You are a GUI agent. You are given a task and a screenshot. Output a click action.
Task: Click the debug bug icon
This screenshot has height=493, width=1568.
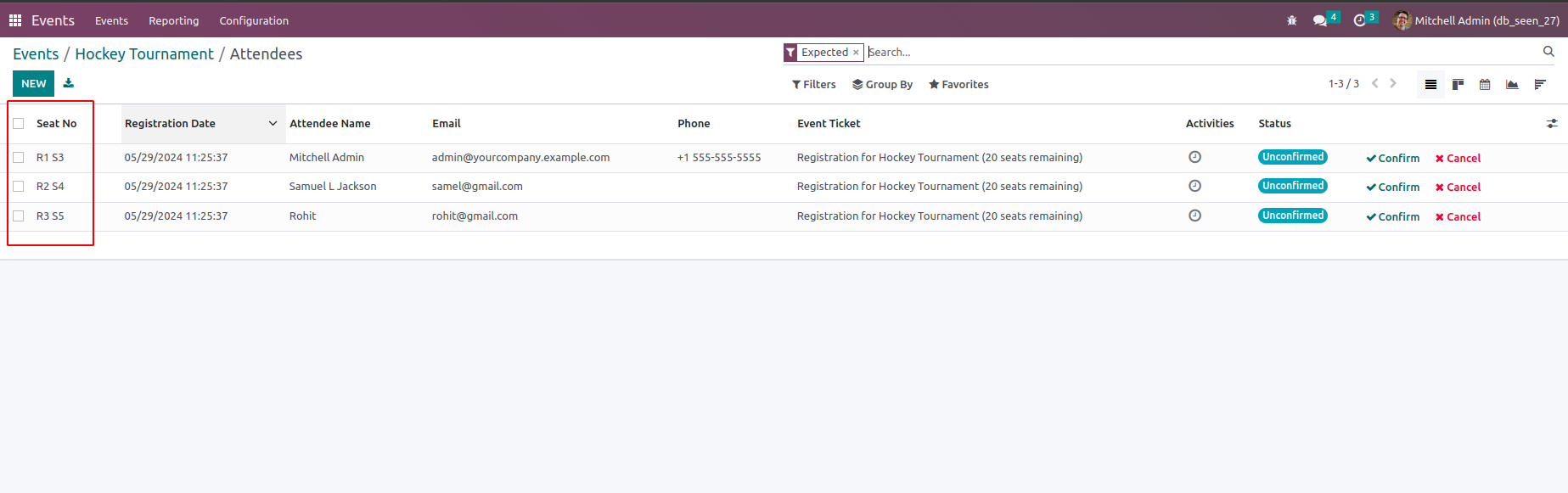click(1292, 20)
